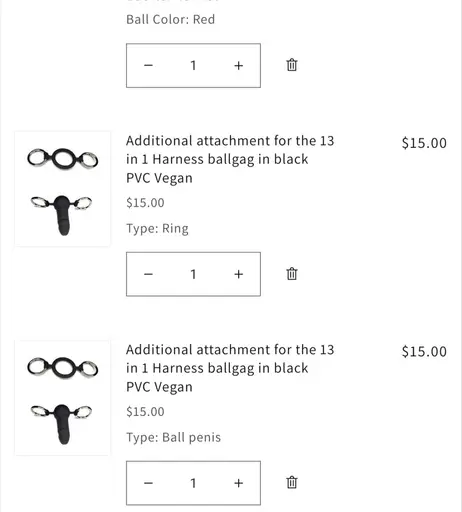This screenshot has width=462, height=512.
Task: Click the $15.00 line total for bottom item
Action: (424, 352)
